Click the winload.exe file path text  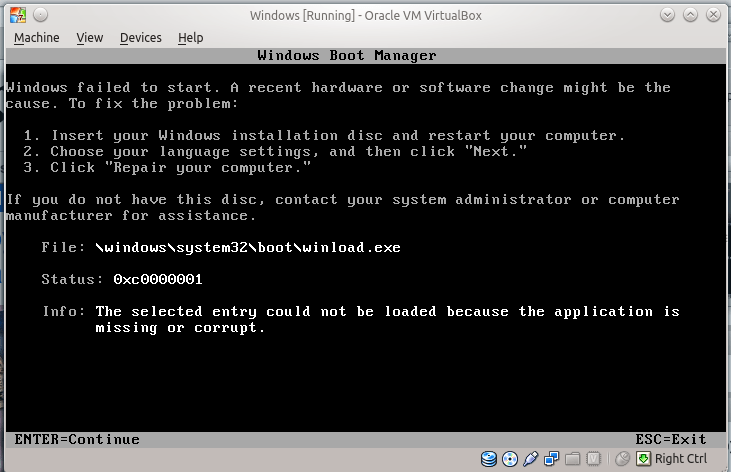(248, 247)
